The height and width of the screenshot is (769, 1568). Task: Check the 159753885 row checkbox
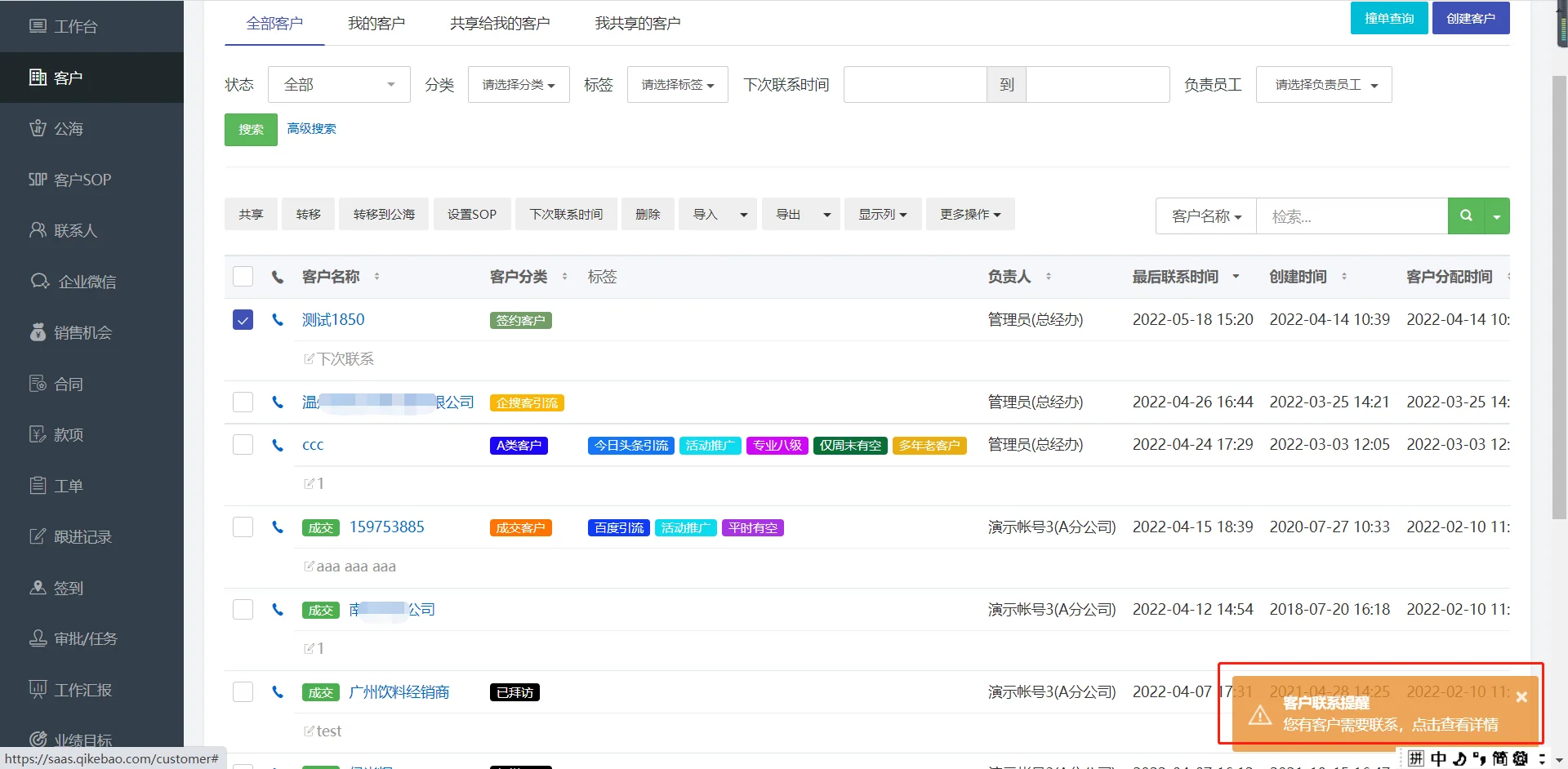(243, 527)
